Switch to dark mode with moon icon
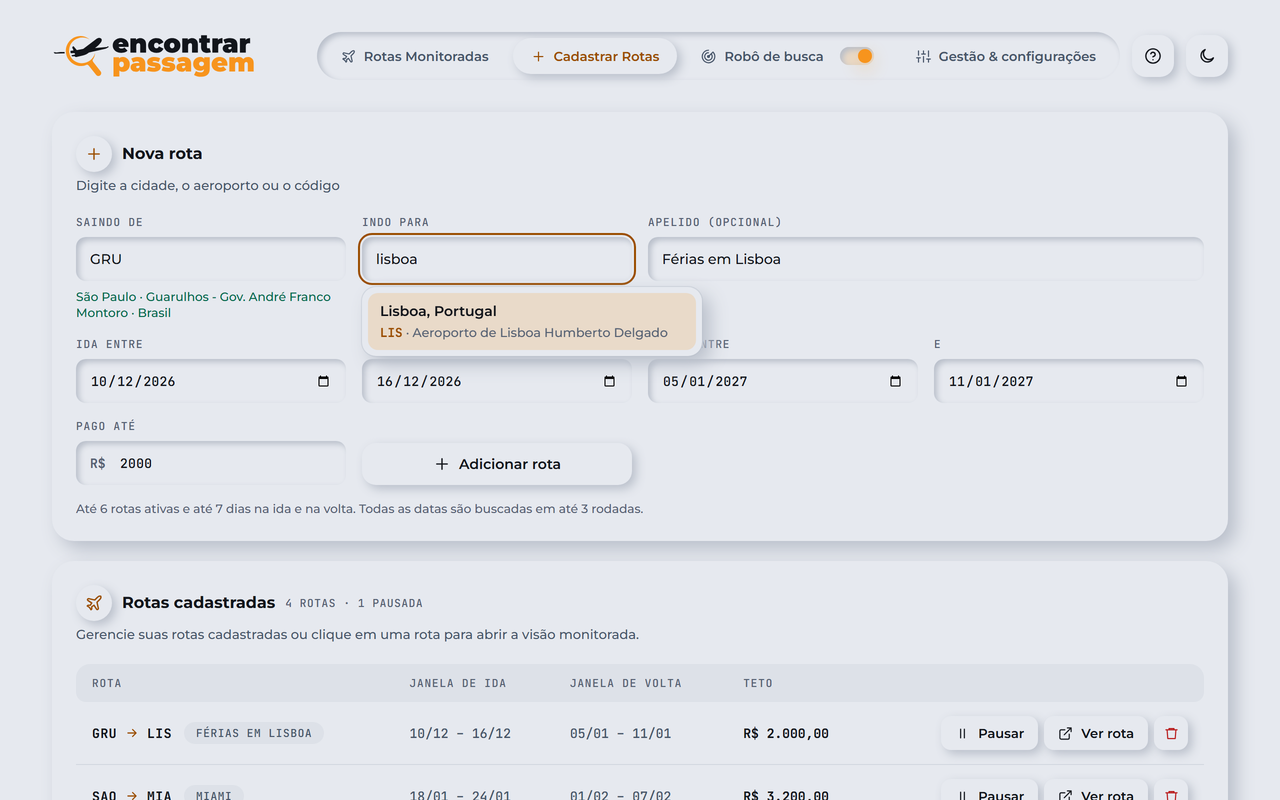Viewport: 1280px width, 800px height. click(1207, 56)
